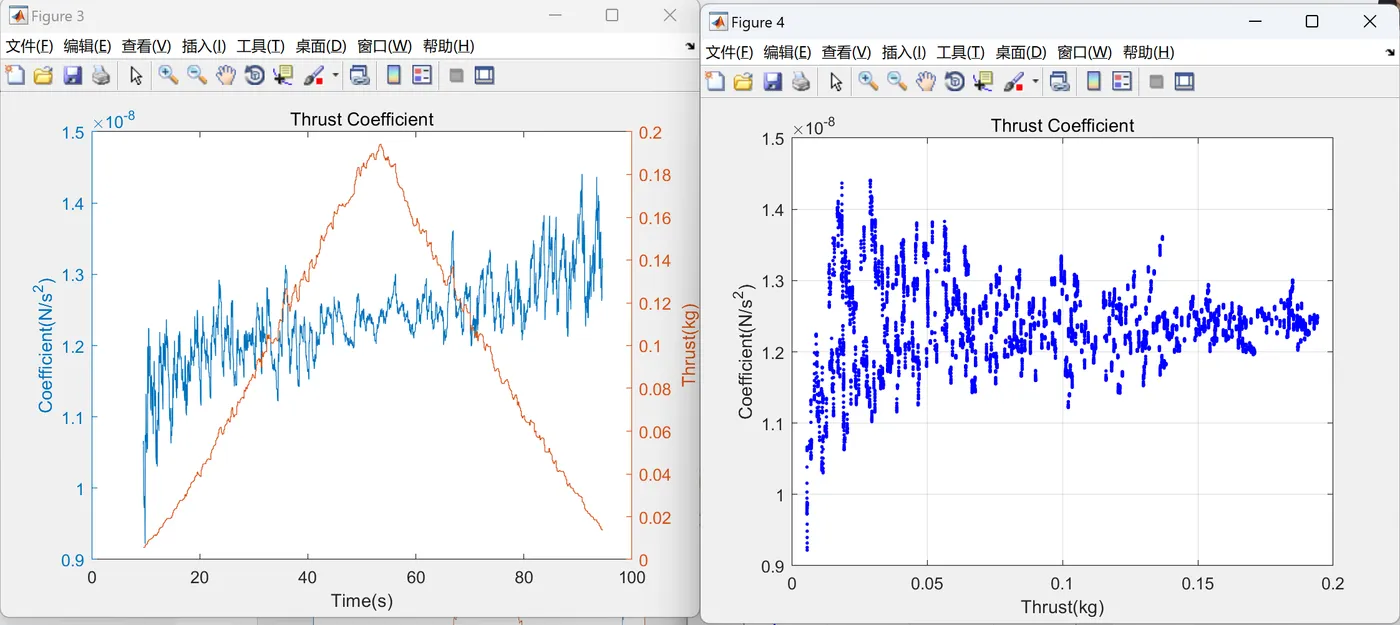
Task: Select Zoom In tool in Figure 3
Action: click(167, 75)
